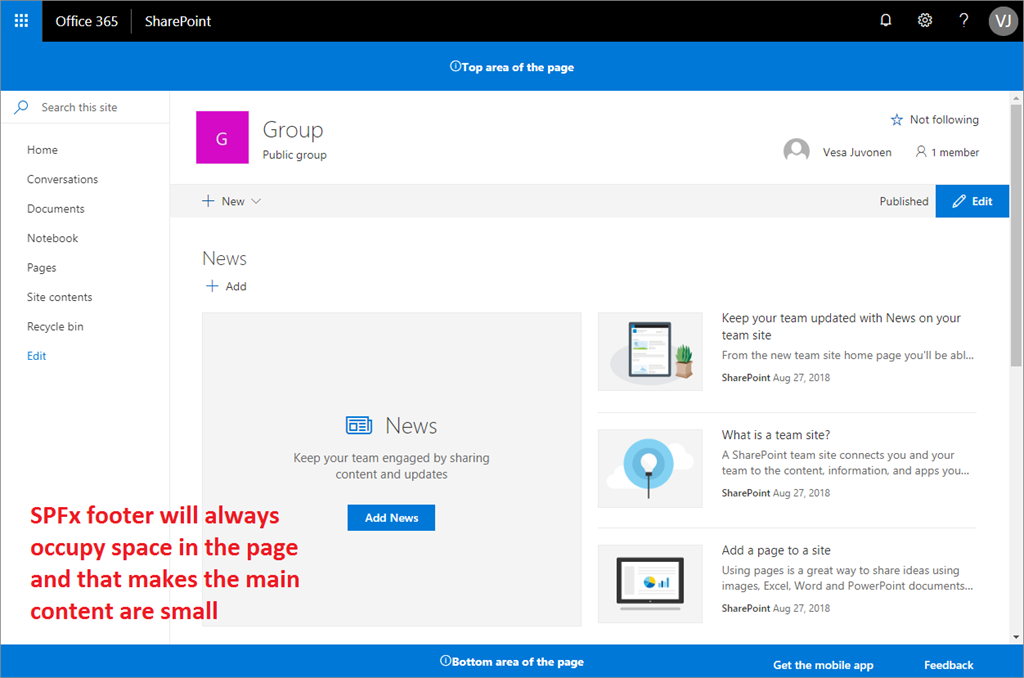Open SharePoint notifications bell
Viewport: 1024px width, 678px height.
(885, 20)
